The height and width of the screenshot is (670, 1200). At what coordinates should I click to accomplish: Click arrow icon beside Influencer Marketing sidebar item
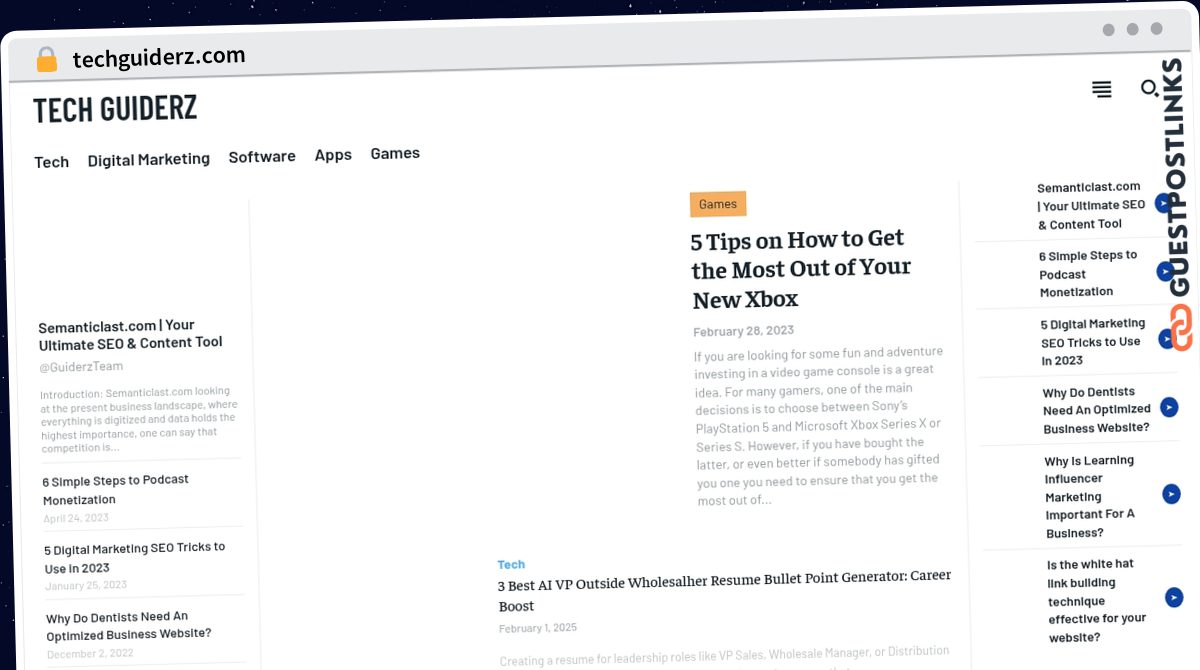pos(1171,494)
